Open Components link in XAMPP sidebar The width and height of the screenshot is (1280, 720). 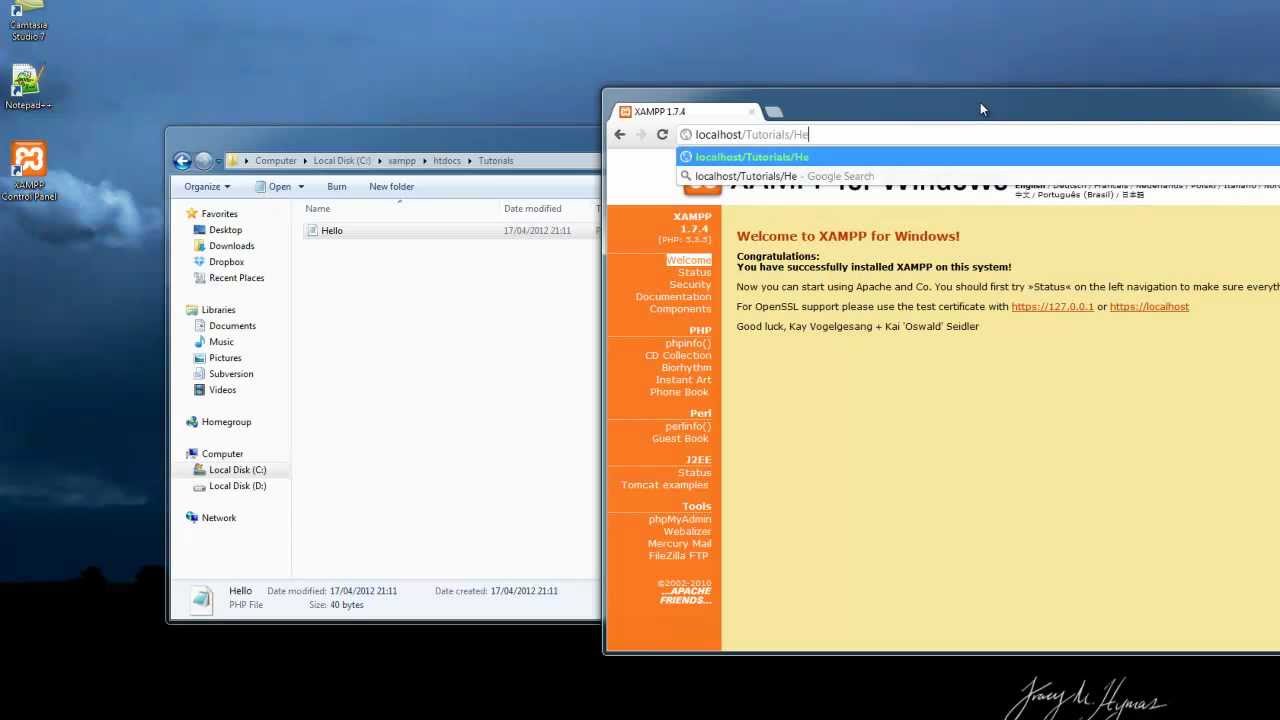[x=680, y=309]
